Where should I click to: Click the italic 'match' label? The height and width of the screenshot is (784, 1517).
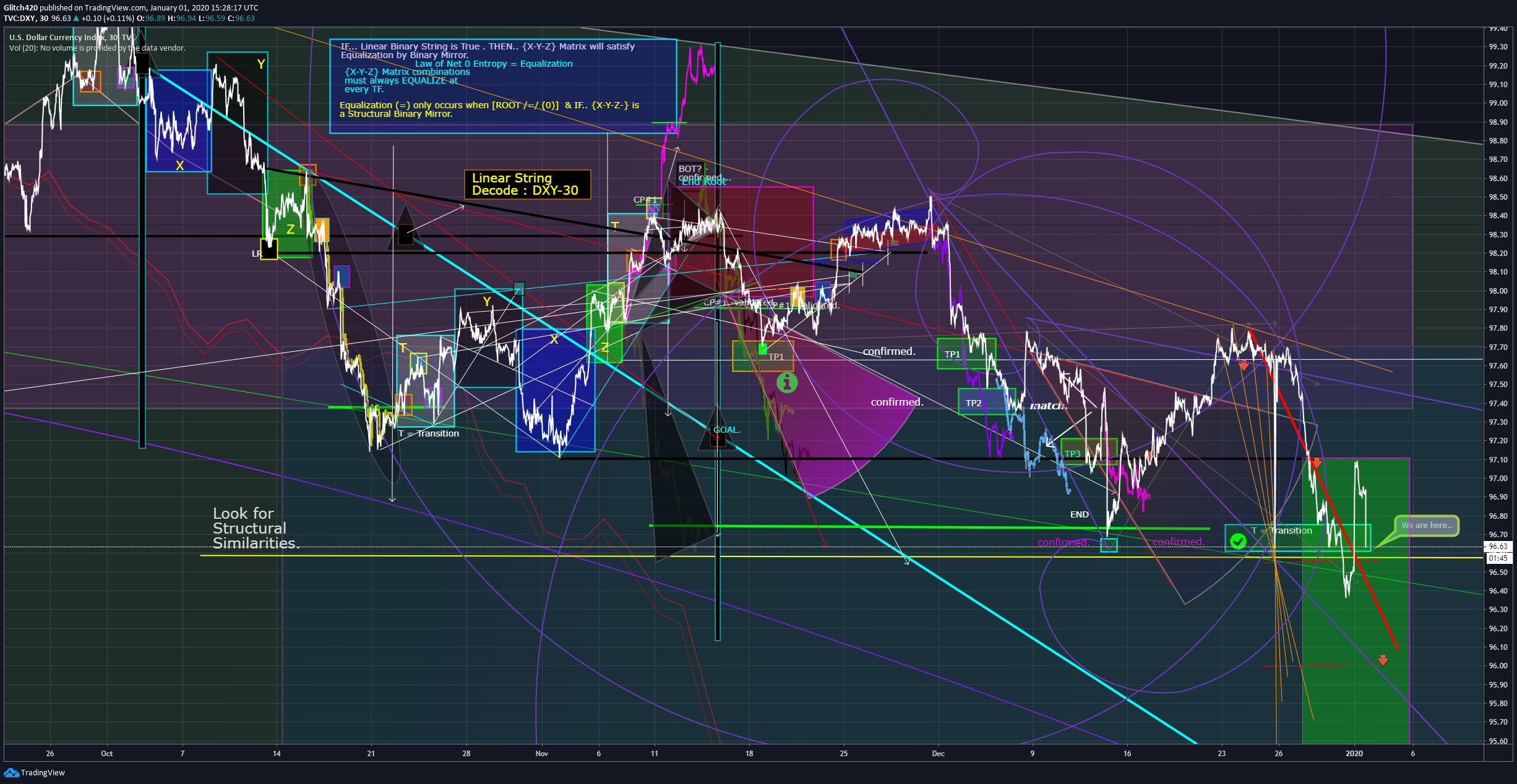[1048, 406]
